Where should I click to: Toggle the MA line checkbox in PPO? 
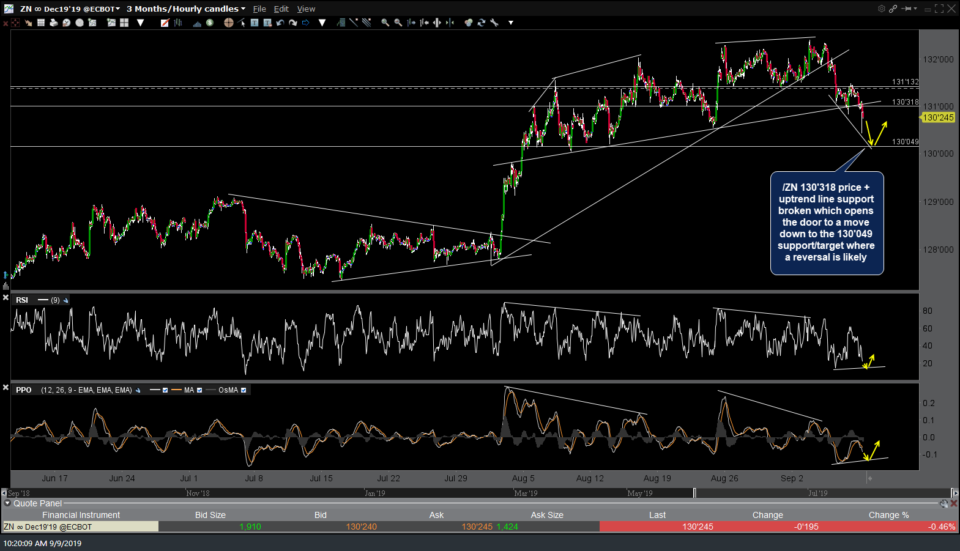[198, 389]
